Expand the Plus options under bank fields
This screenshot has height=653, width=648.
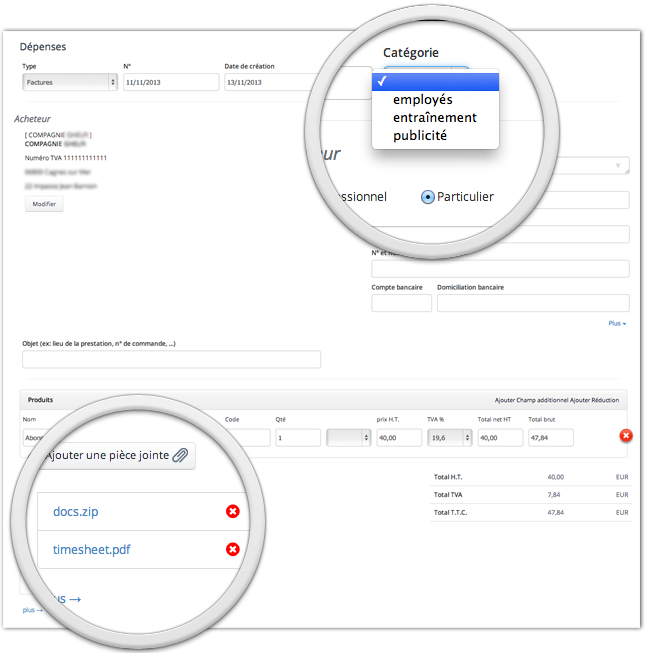pos(617,323)
